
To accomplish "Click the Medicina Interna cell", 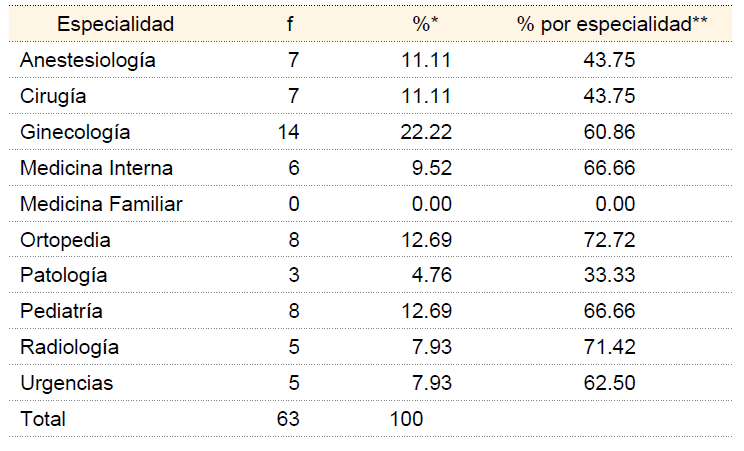I will coord(96,168).
